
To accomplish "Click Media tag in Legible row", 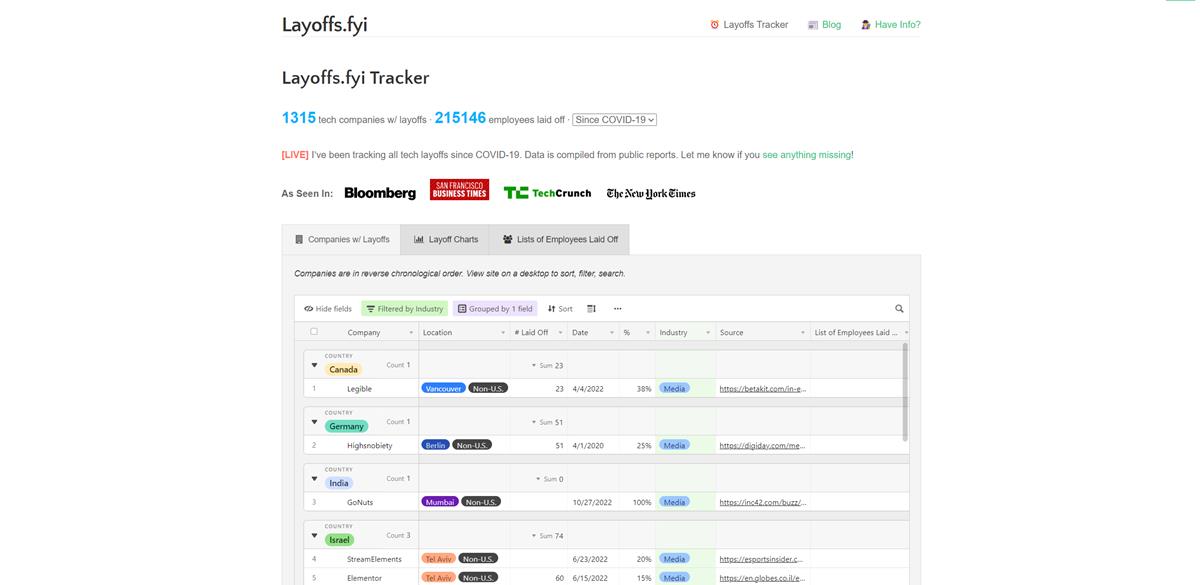I will (674, 388).
